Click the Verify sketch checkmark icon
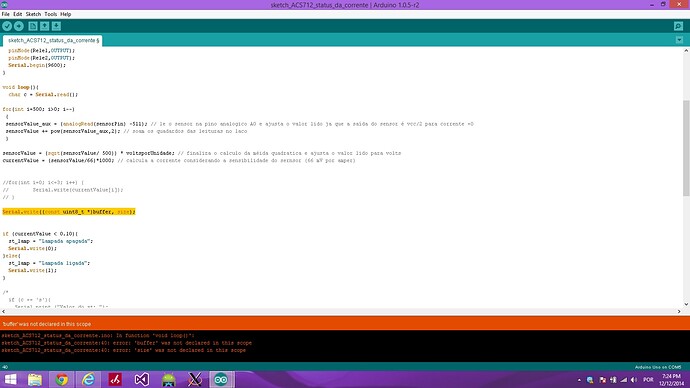Screen dimensions: 690x388 pyautogui.click(x=7, y=26)
